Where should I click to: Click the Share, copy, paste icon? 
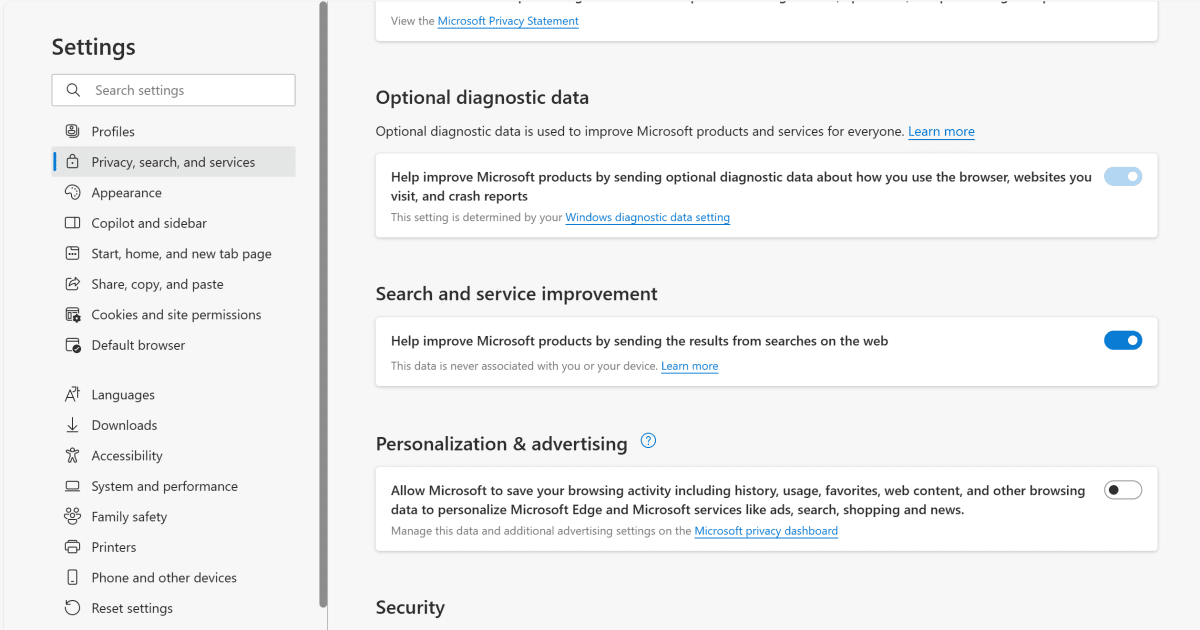coord(72,284)
